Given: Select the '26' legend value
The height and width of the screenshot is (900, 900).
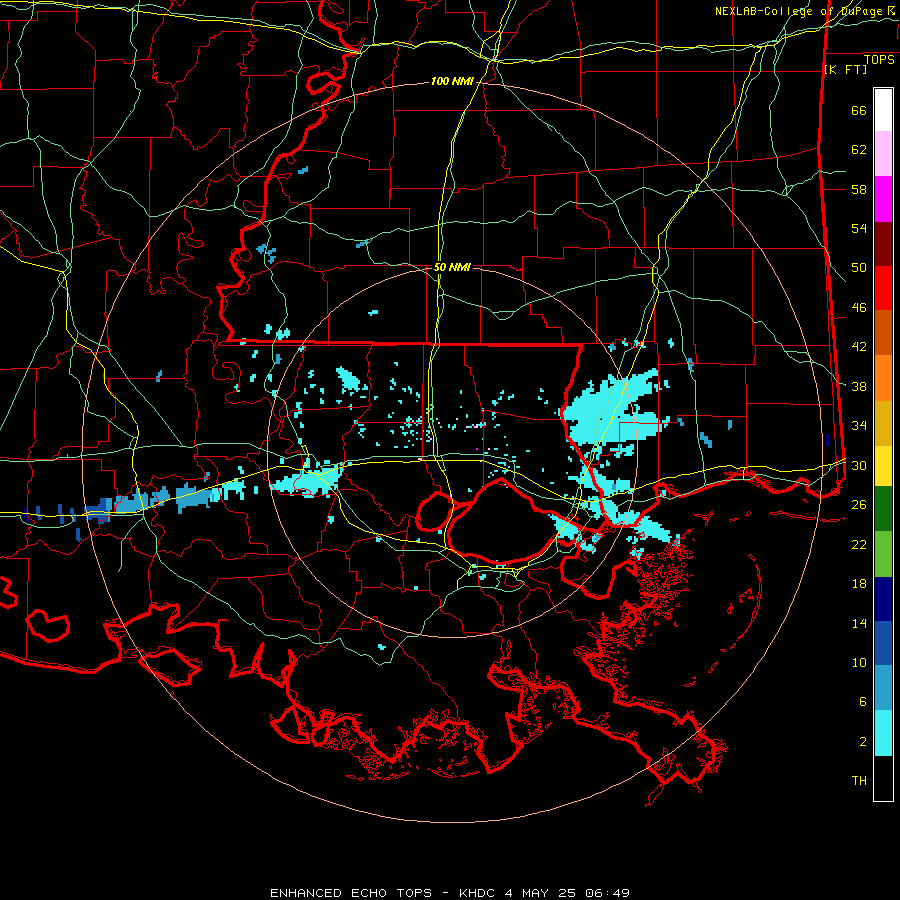Looking at the screenshot, I should point(859,505).
